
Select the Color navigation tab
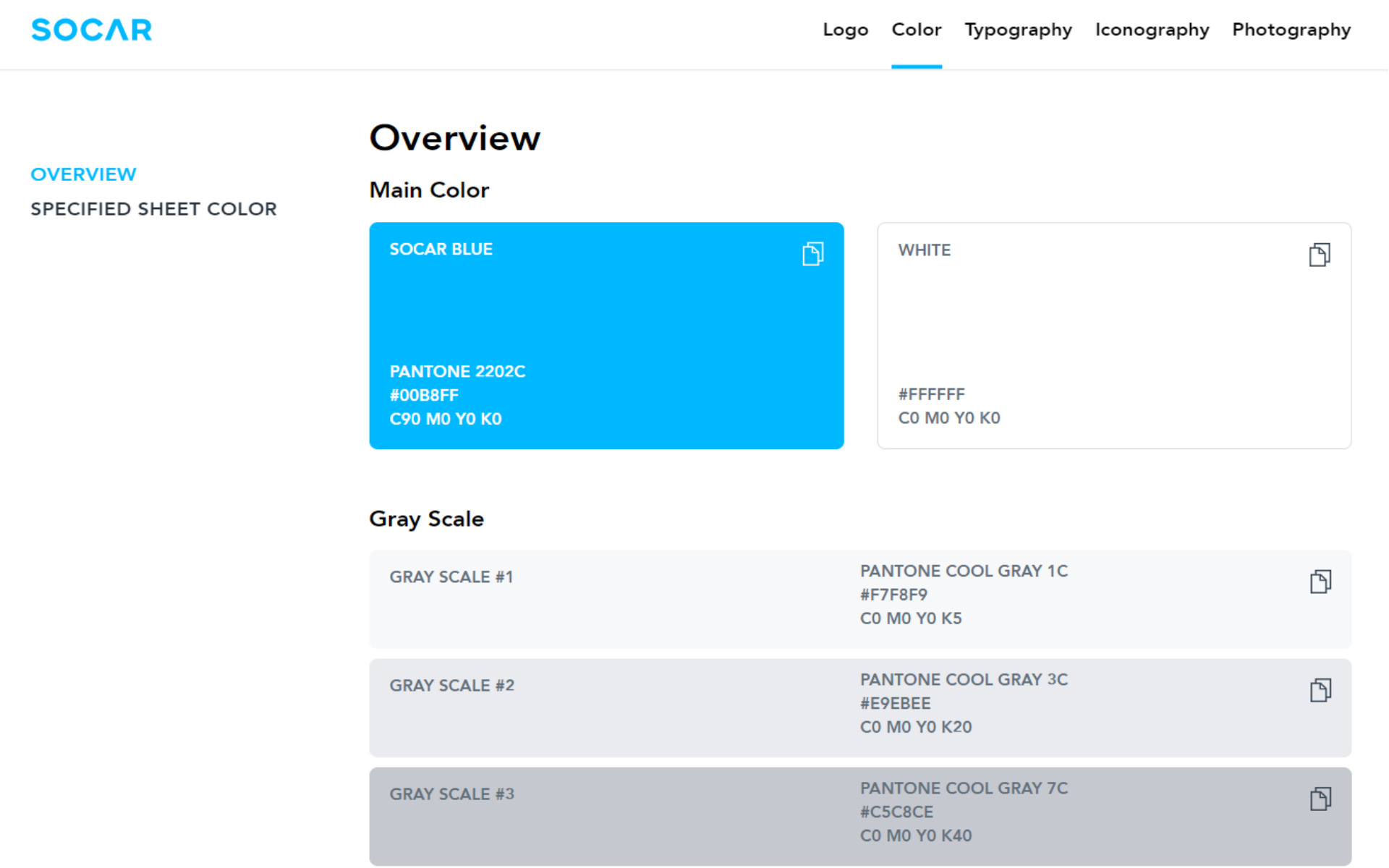tap(916, 29)
